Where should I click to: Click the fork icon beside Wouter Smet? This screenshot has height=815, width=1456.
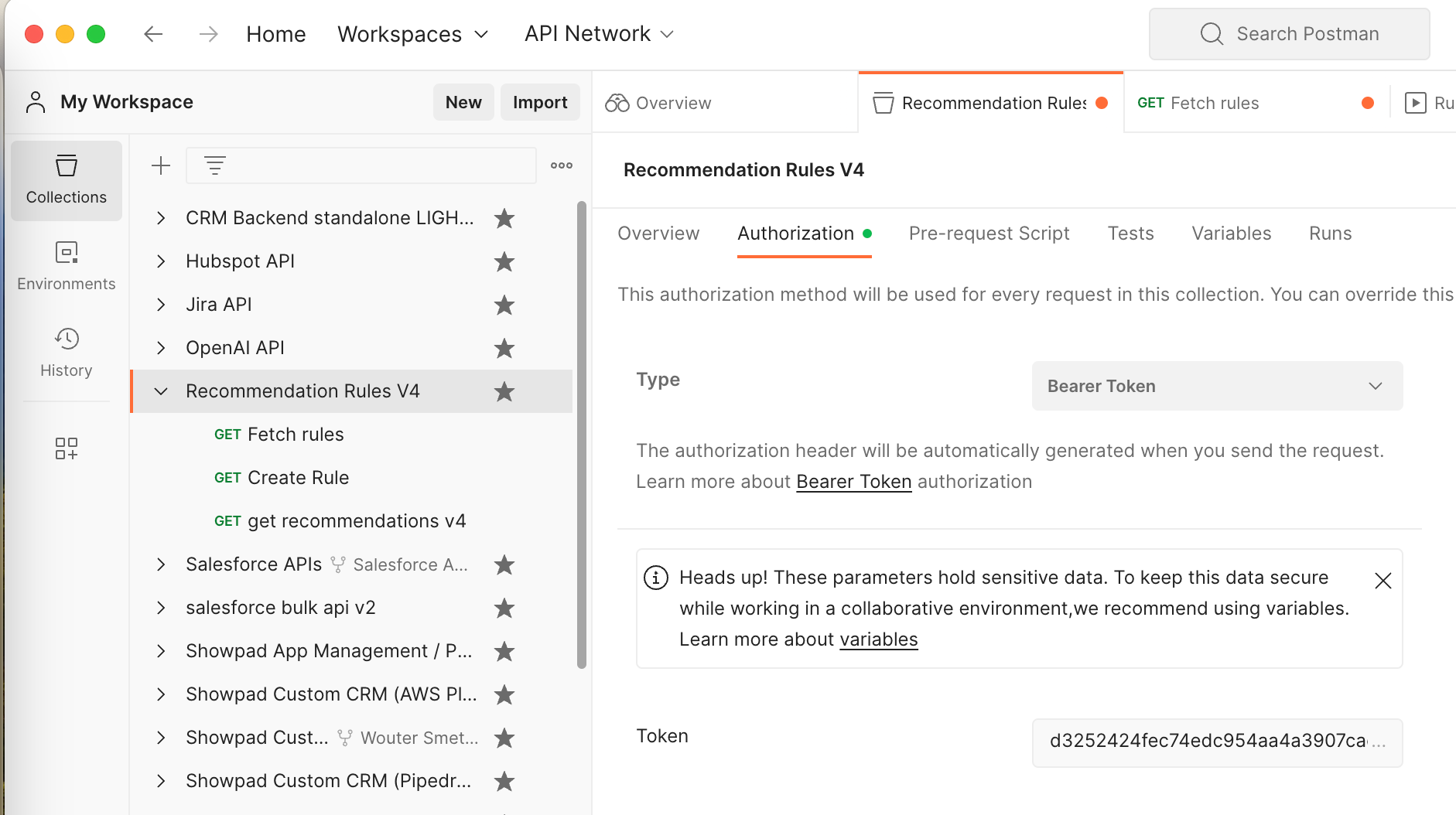point(345,738)
